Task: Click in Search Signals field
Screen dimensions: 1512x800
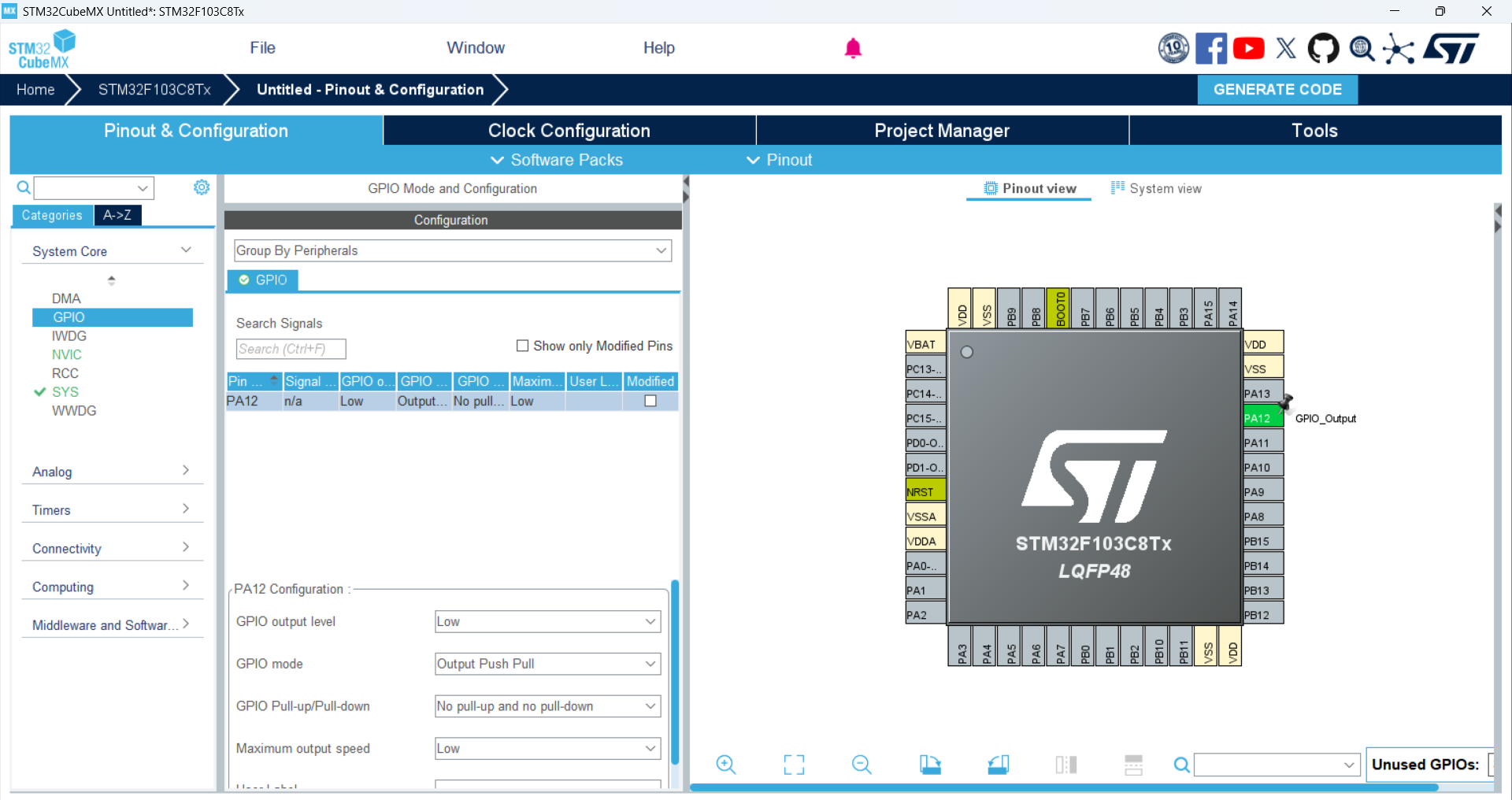Action: [291, 349]
